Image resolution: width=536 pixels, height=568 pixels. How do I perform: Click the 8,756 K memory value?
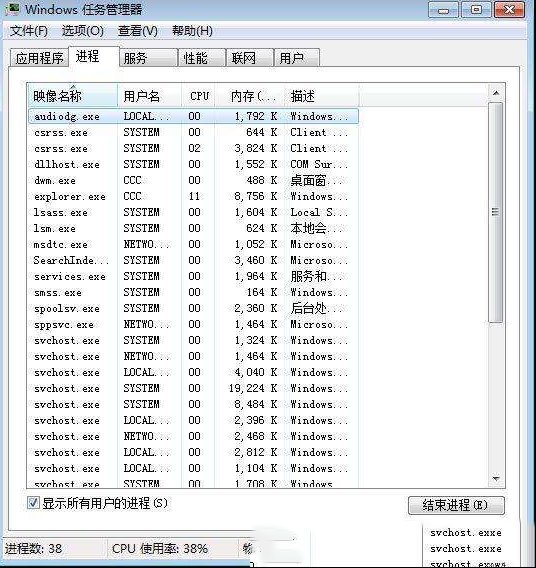pos(256,196)
